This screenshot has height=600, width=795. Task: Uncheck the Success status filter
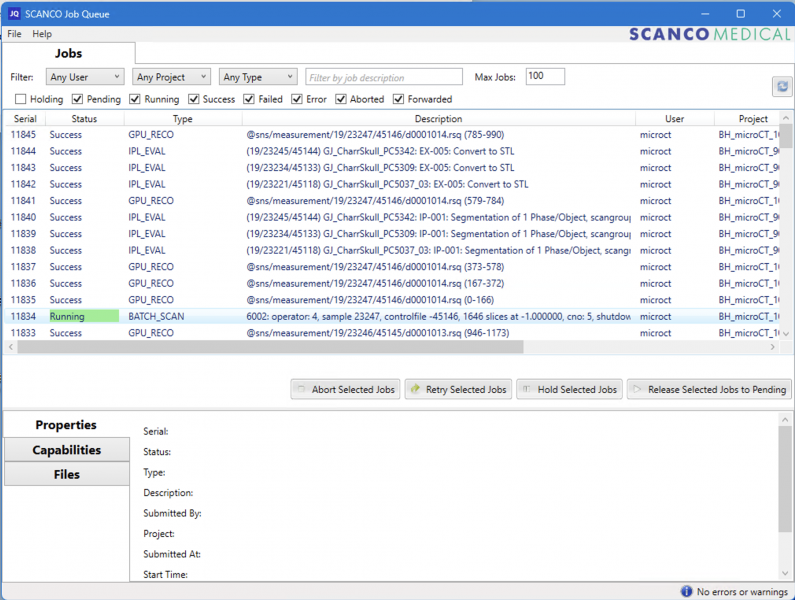click(x=193, y=99)
